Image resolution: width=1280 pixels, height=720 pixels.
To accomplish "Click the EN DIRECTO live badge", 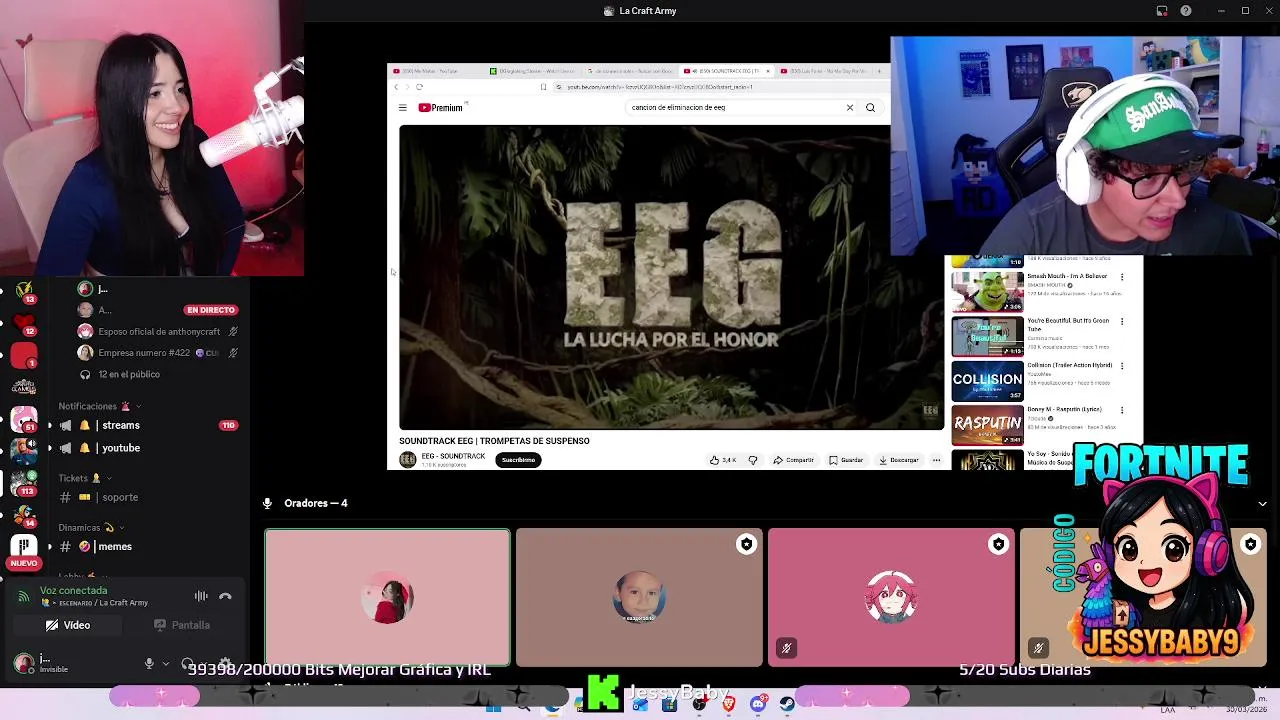I will coord(211,310).
